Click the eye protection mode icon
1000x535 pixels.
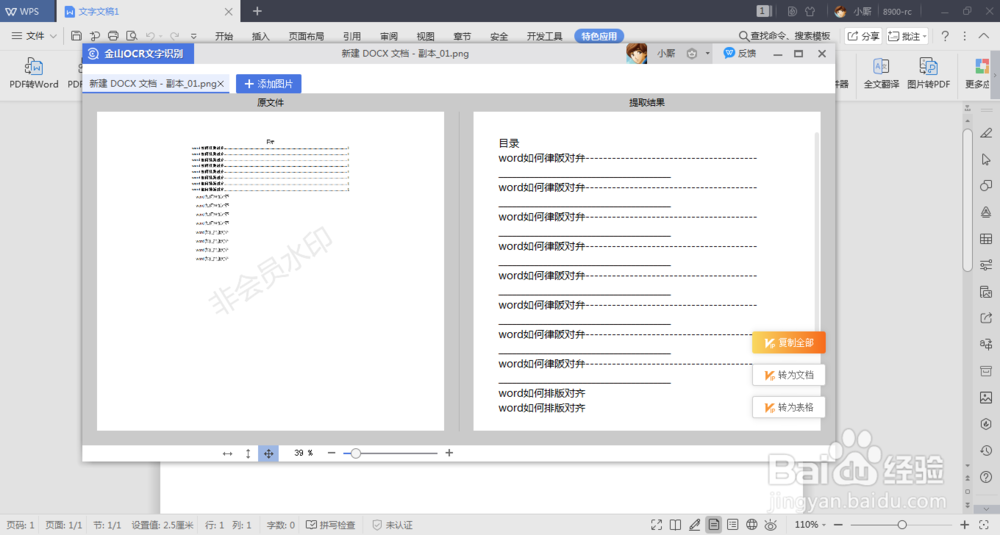pyautogui.click(x=771, y=525)
